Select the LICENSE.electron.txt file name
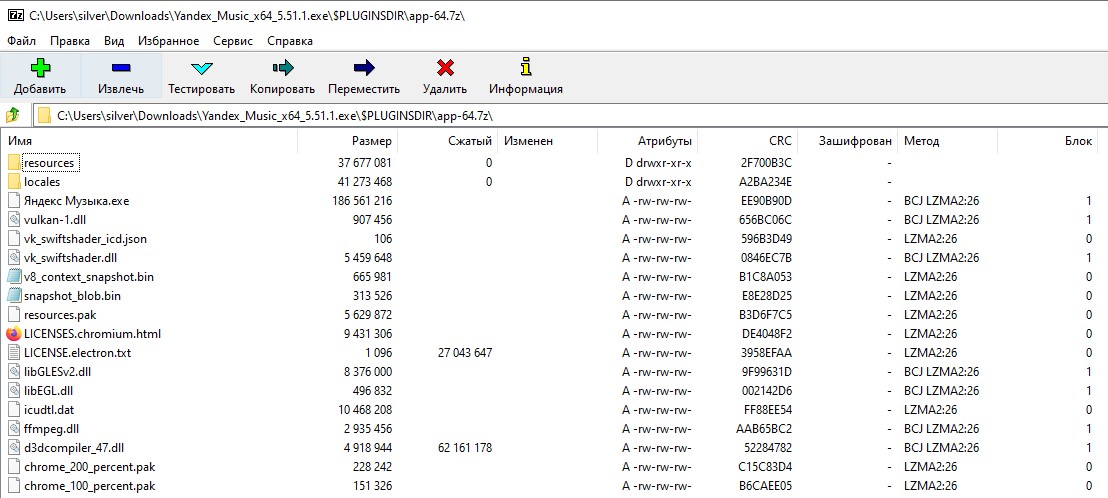The image size is (1108, 498). tap(78, 352)
